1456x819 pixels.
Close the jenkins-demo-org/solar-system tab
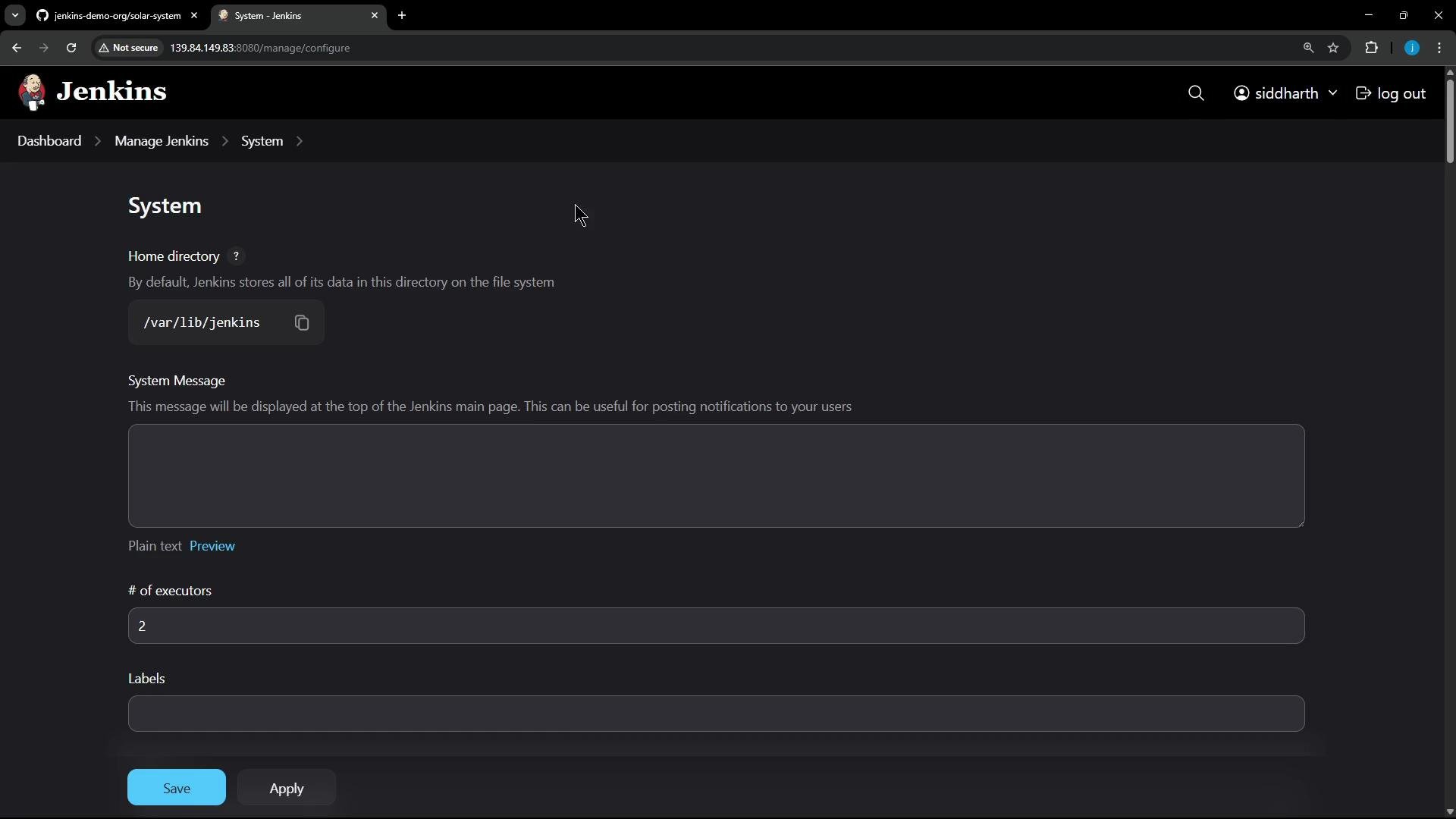[194, 15]
